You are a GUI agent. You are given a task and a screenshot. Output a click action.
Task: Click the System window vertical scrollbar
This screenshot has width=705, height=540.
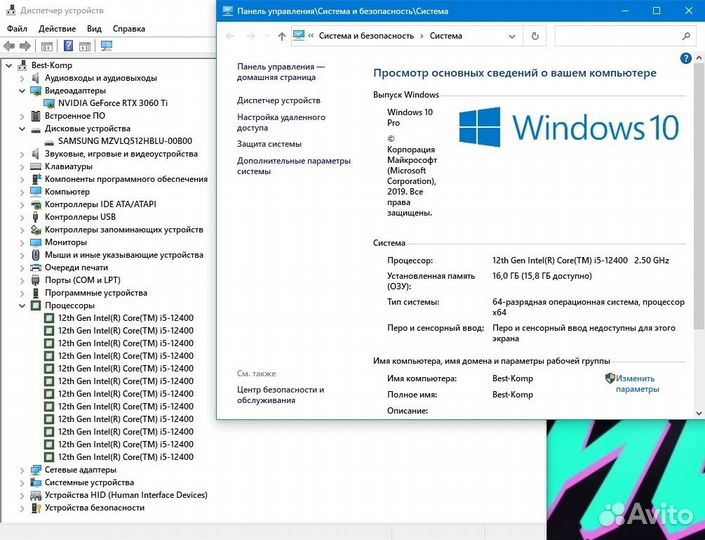coord(699,196)
